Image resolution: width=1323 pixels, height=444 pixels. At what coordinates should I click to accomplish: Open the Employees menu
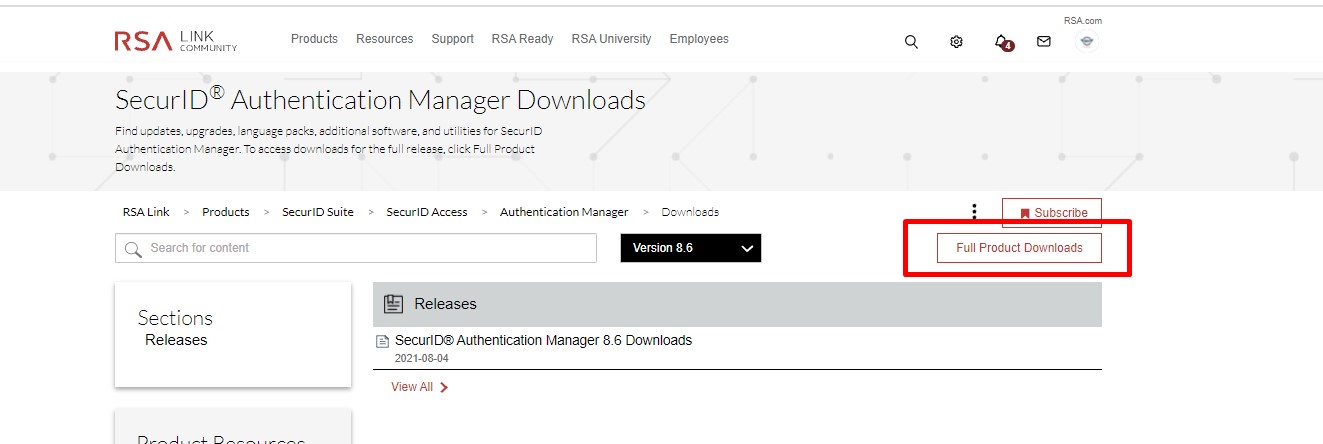coord(699,39)
